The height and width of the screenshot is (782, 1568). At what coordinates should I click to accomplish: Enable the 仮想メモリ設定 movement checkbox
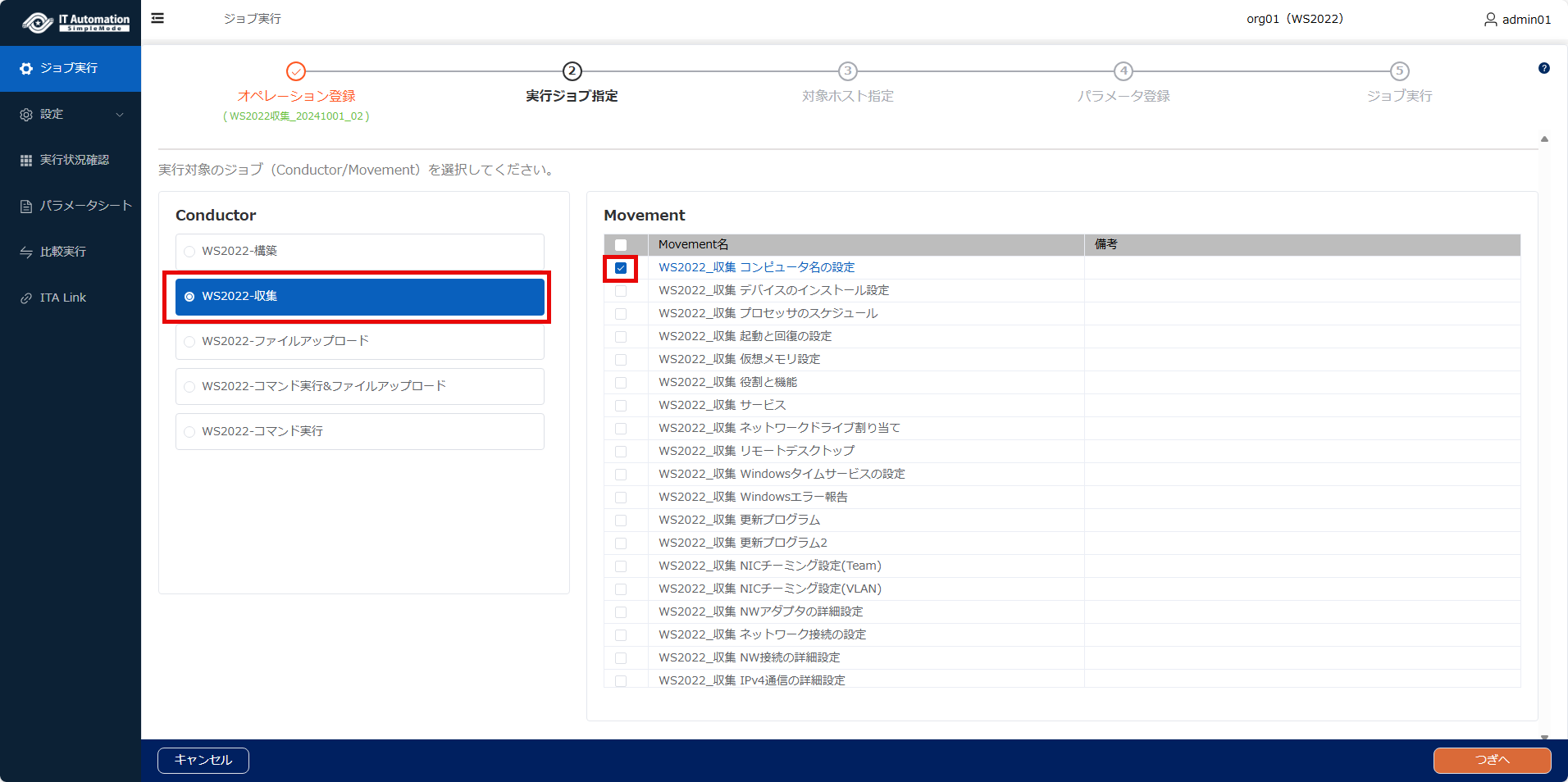coord(621,360)
